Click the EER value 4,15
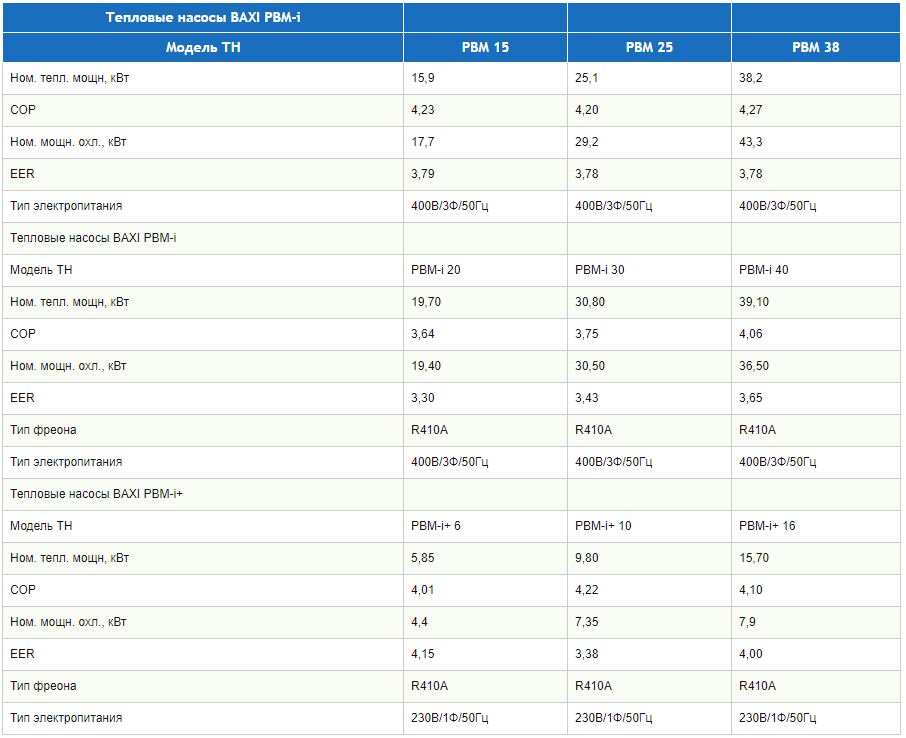Image resolution: width=906 pixels, height=738 pixels. [422, 654]
